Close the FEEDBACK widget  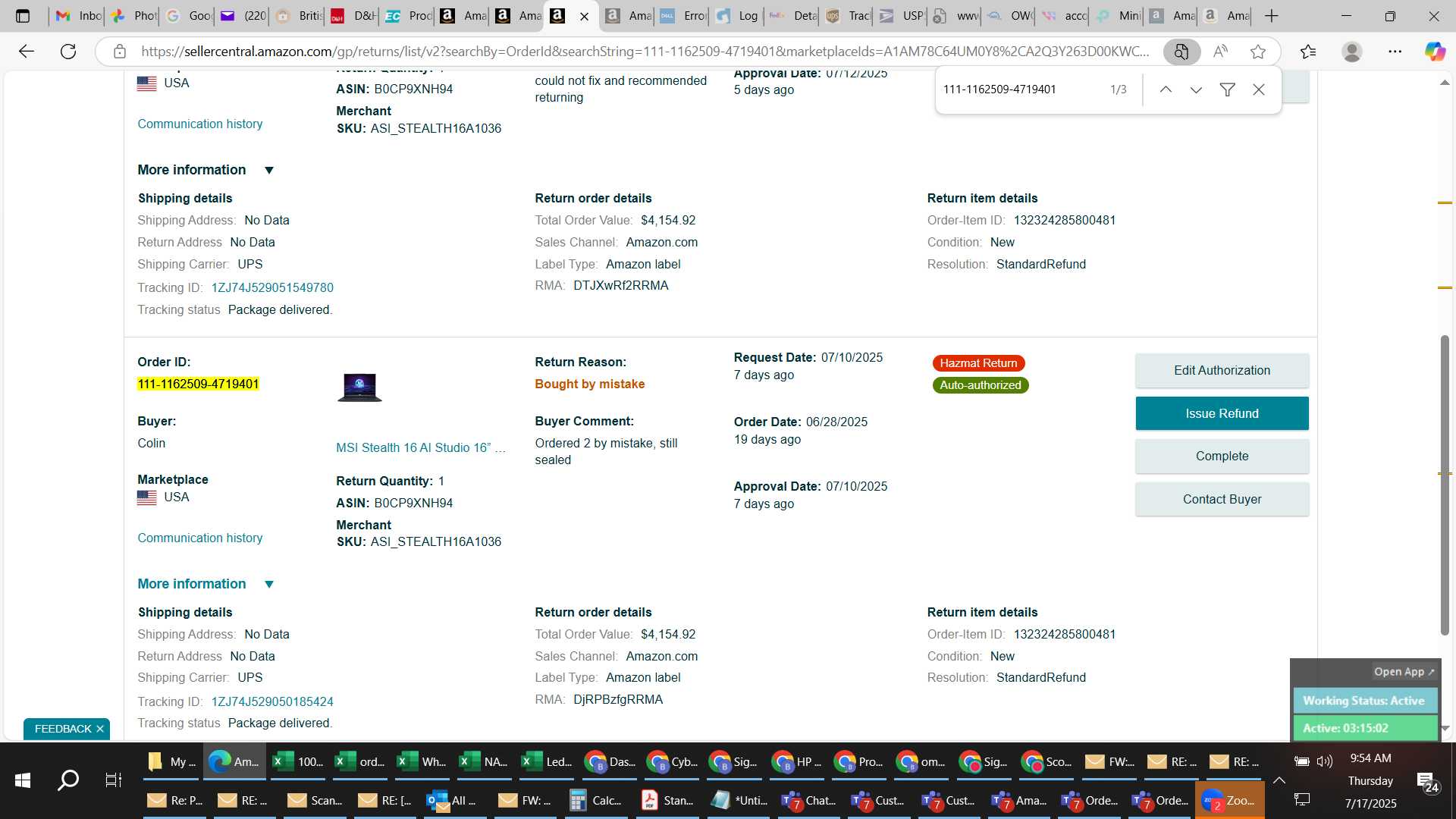pyautogui.click(x=100, y=729)
